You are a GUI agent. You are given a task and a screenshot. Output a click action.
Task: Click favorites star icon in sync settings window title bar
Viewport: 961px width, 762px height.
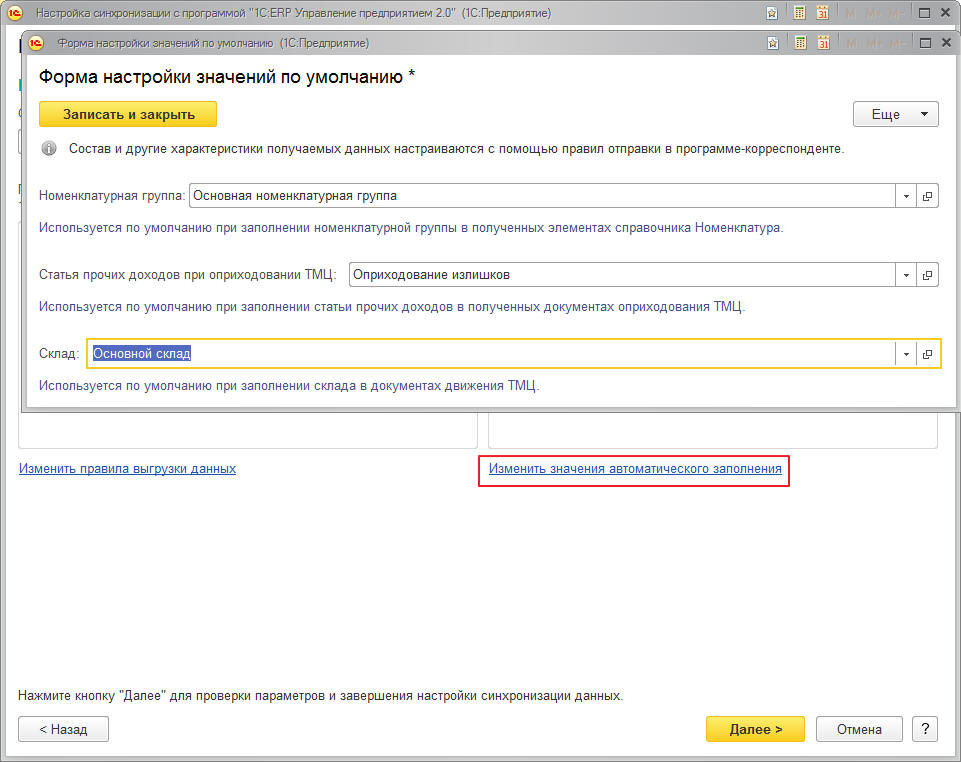[772, 13]
